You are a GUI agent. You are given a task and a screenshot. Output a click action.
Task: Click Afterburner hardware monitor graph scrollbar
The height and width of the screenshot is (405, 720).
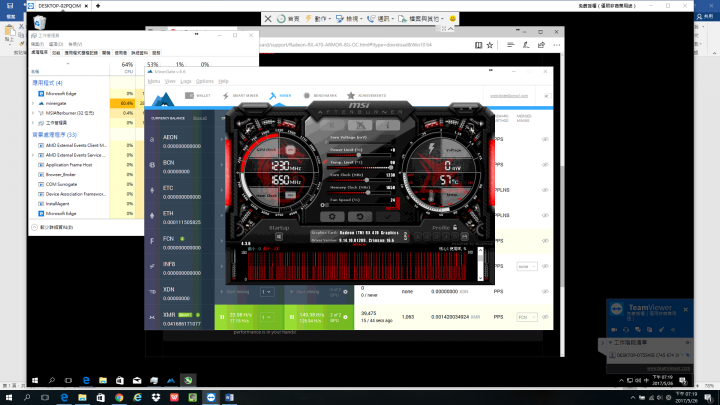click(480, 264)
